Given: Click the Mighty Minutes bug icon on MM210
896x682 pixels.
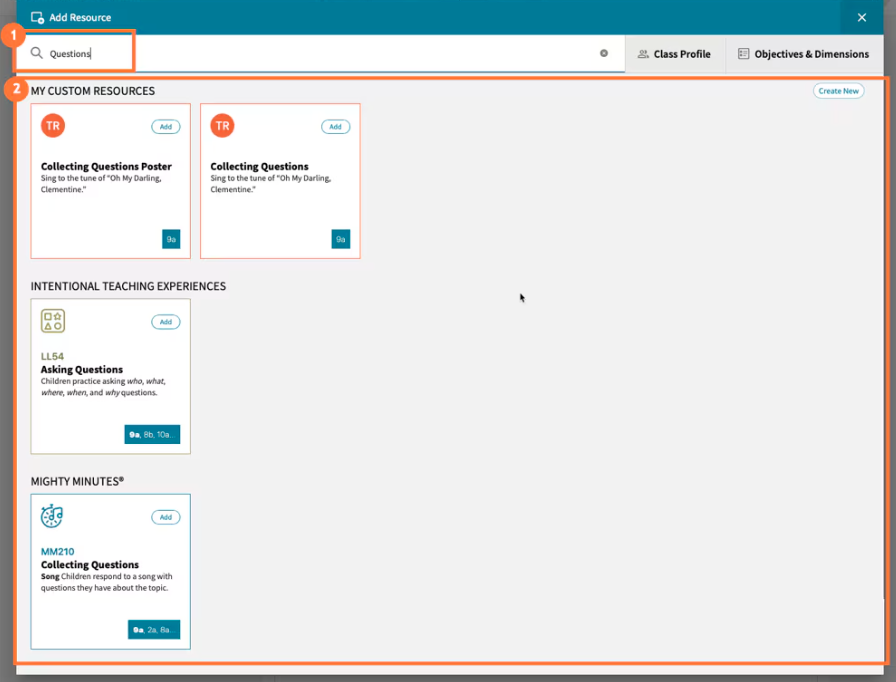Looking at the screenshot, I should 52,516.
